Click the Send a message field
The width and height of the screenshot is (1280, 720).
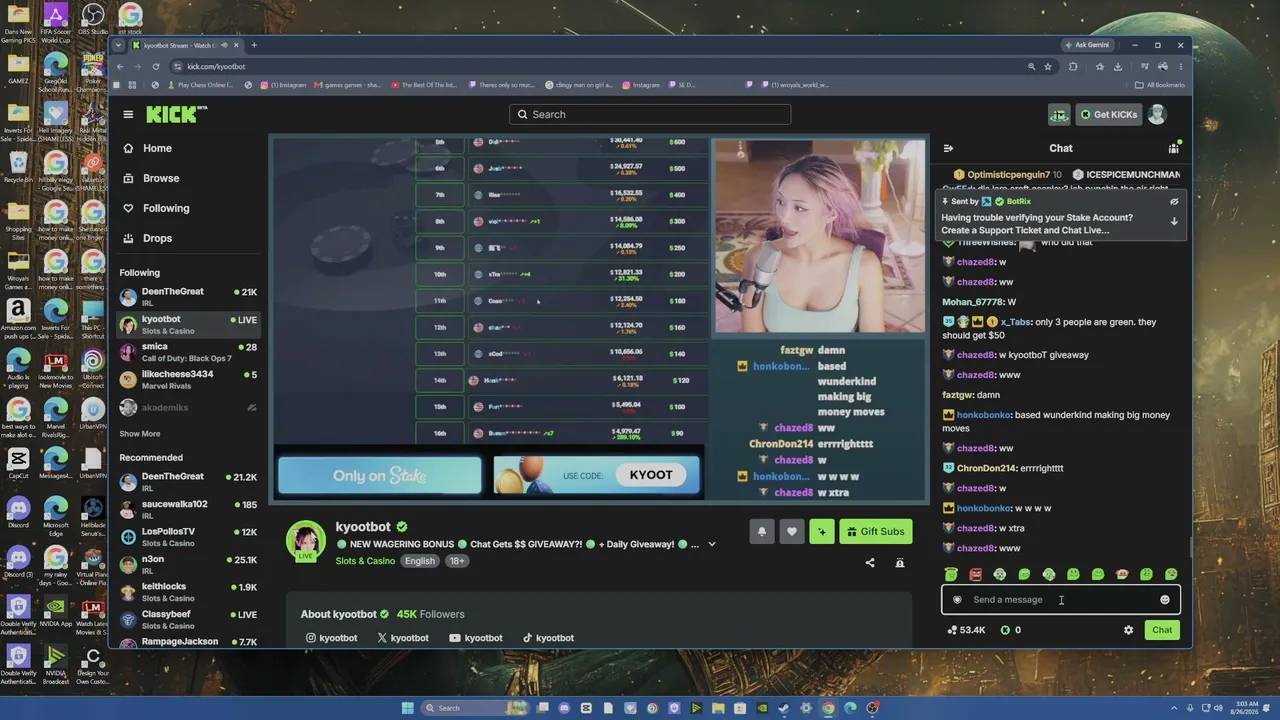tap(1060, 600)
